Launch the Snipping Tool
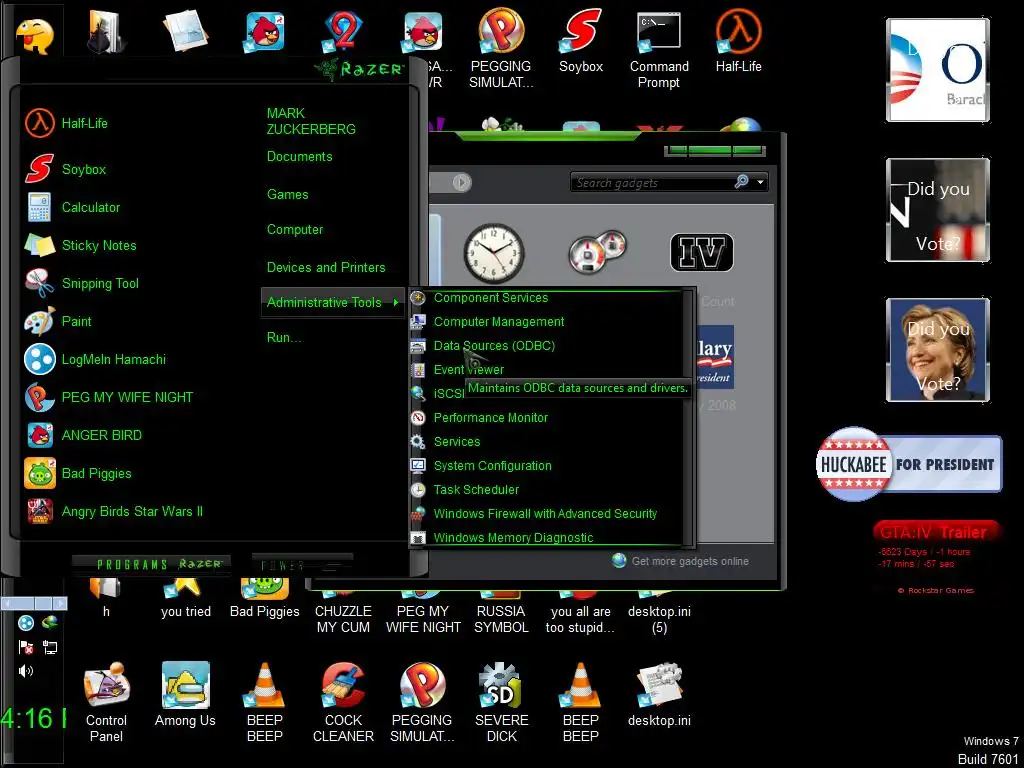The image size is (1024, 768). [82, 283]
